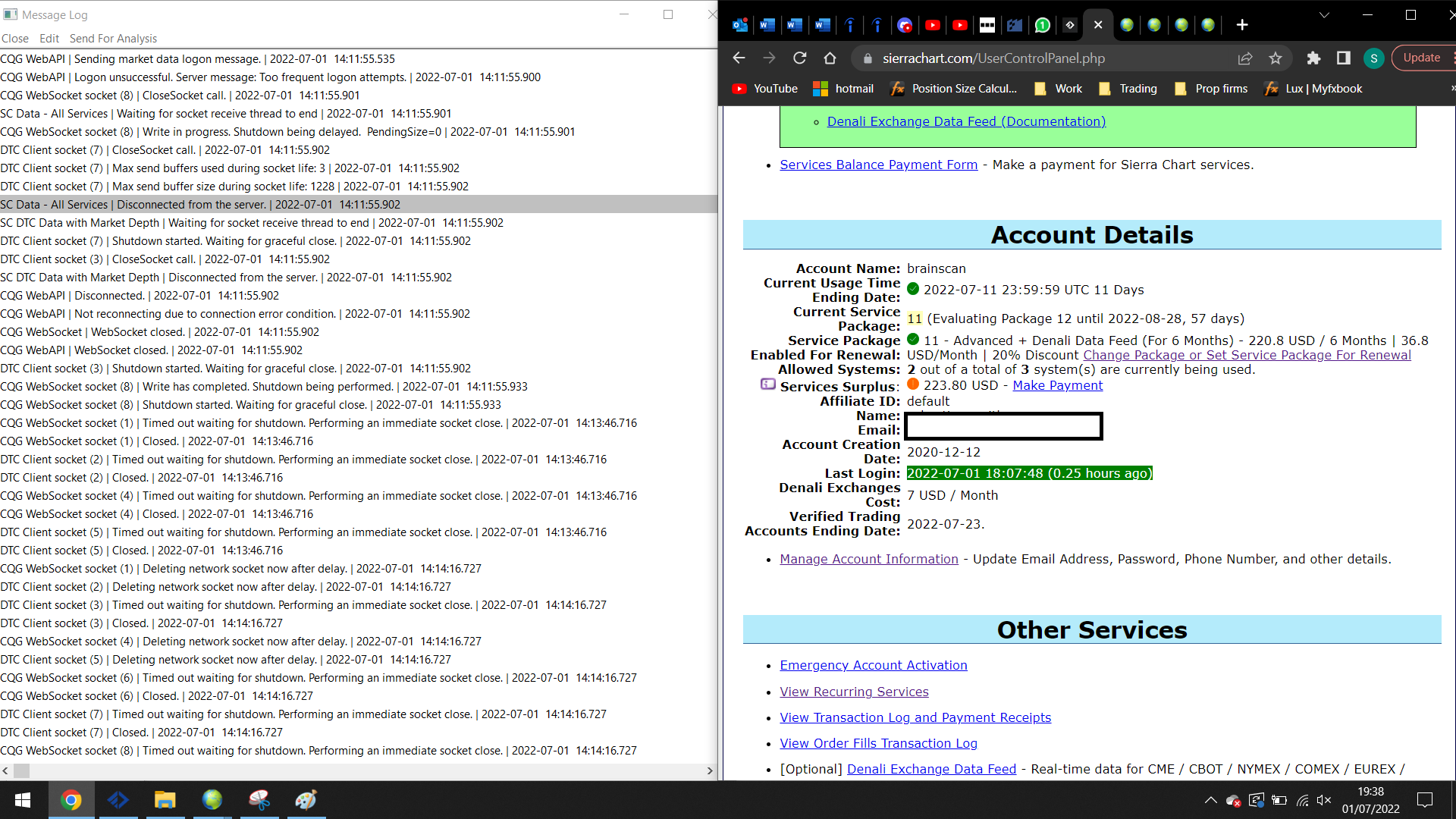Toggle the browser side panel icon

1343,58
